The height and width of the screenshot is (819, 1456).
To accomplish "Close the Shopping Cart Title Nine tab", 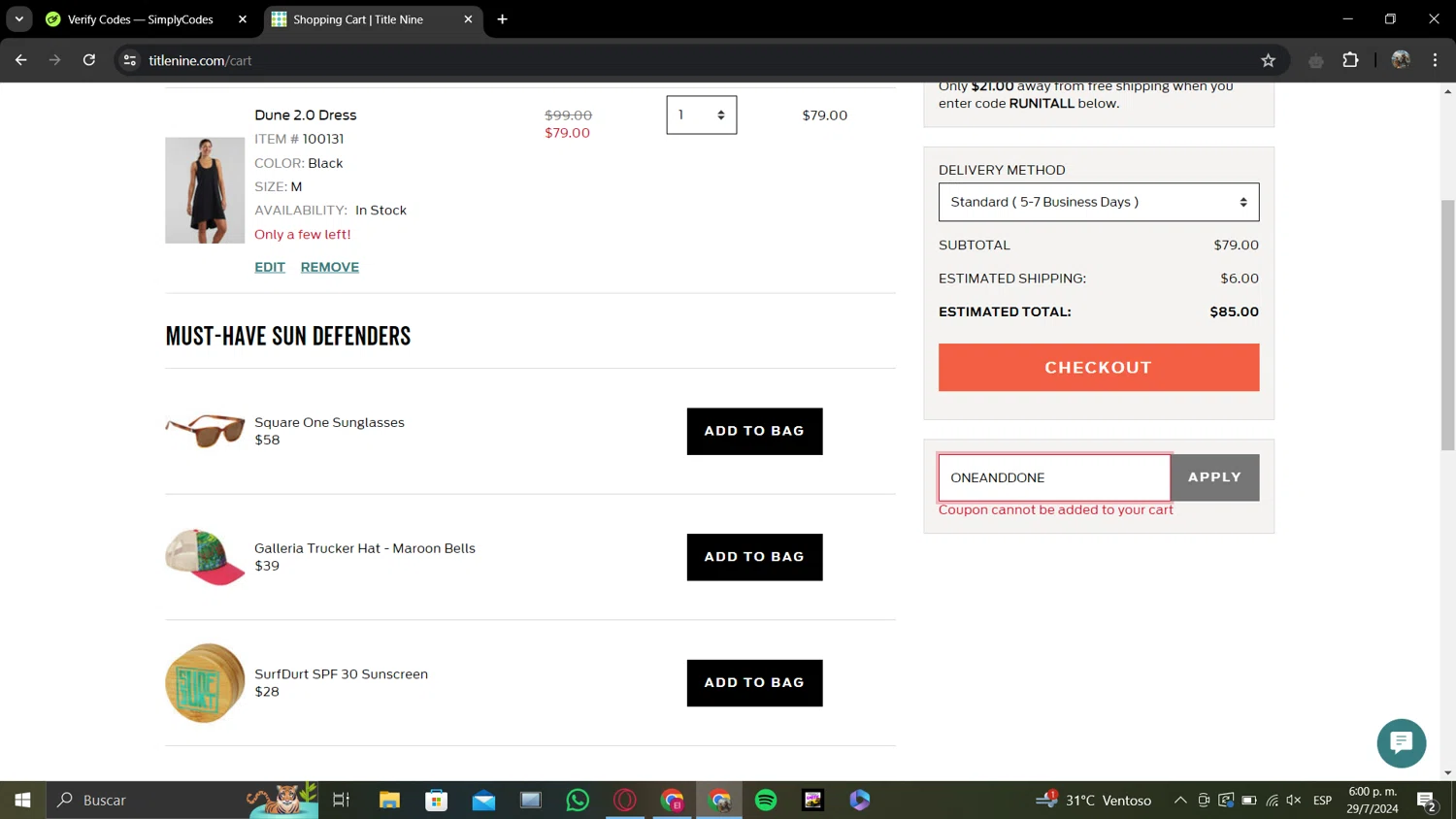I will tap(468, 19).
